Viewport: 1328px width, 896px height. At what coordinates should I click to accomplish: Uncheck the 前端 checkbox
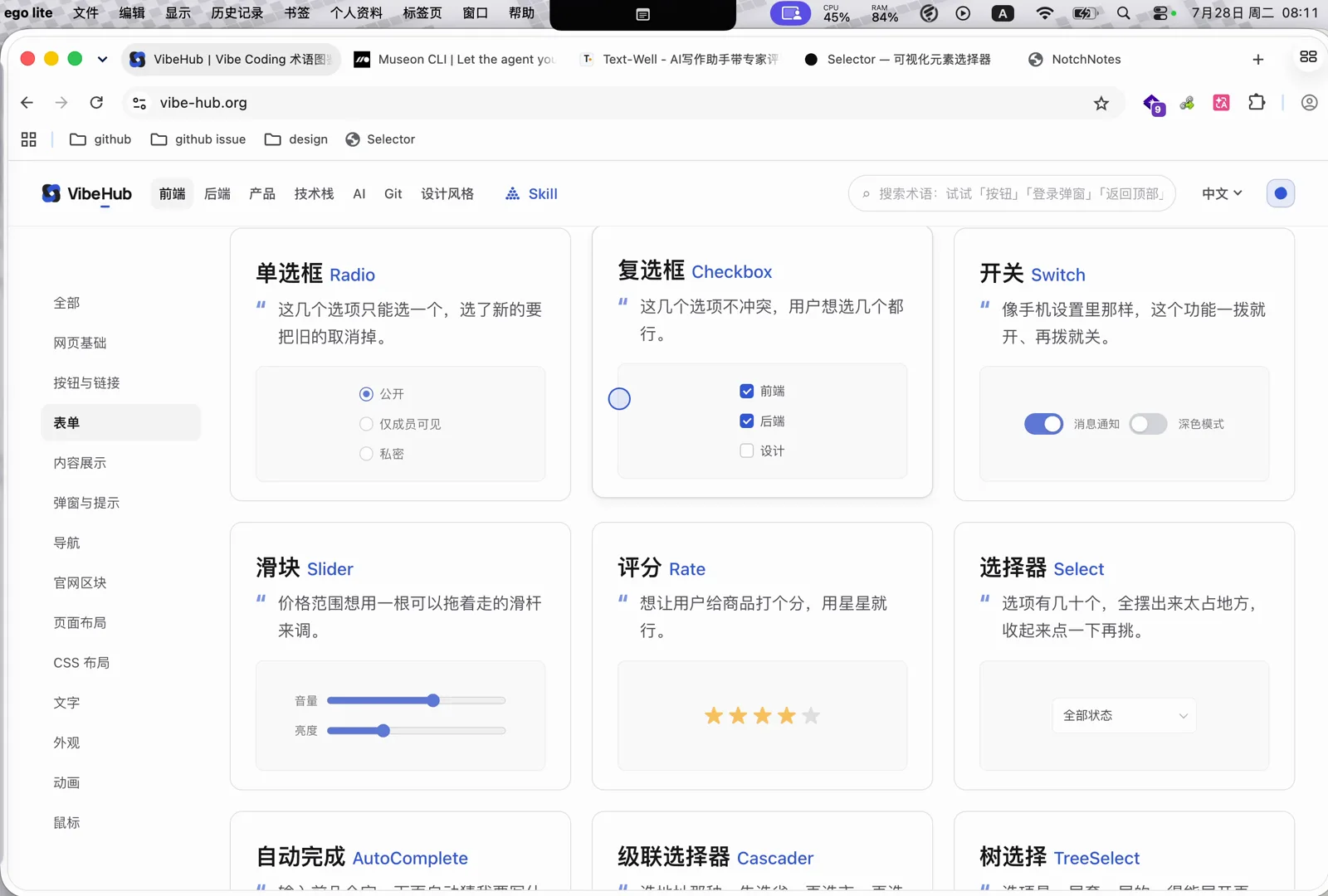coord(747,391)
